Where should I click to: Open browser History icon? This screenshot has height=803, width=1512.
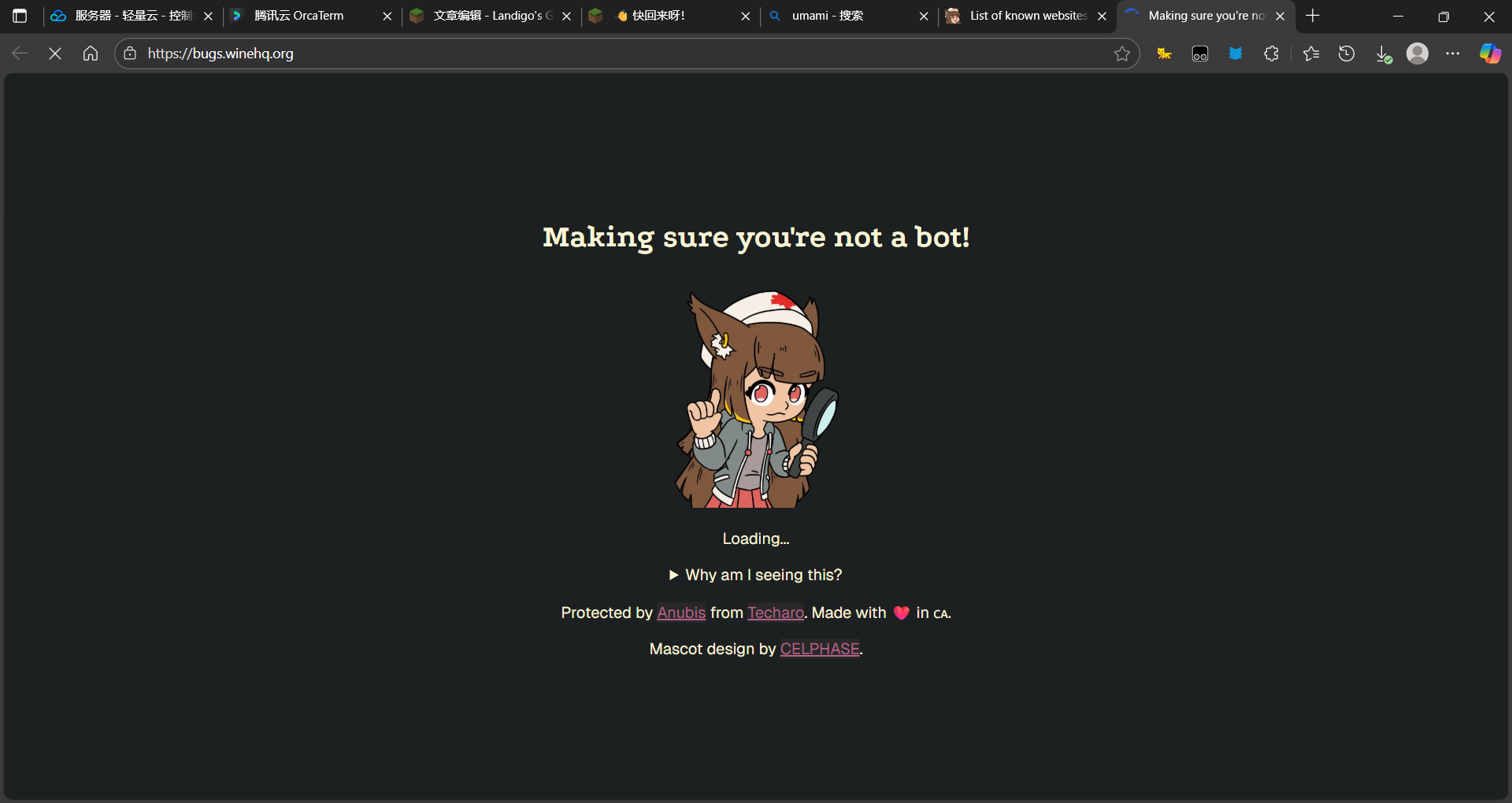point(1347,54)
